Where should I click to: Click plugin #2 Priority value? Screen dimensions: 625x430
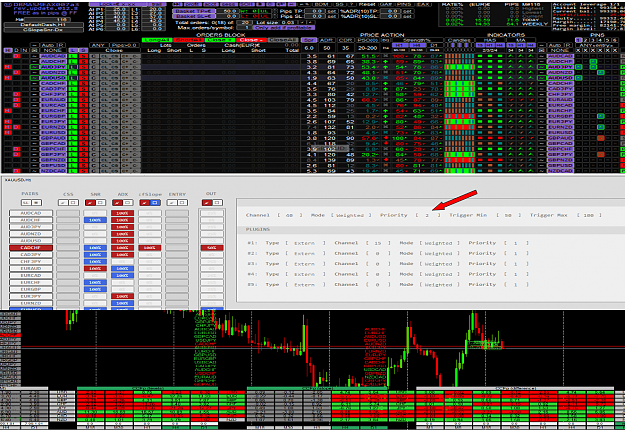coord(516,253)
